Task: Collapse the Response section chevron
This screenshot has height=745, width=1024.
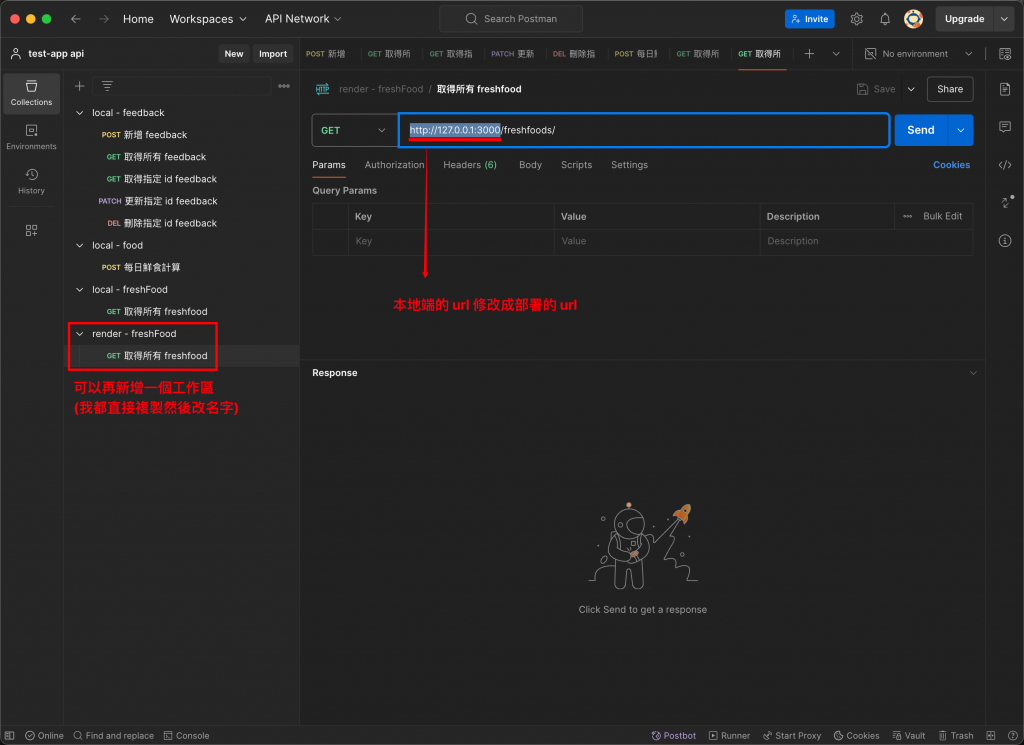Action: pyautogui.click(x=973, y=373)
